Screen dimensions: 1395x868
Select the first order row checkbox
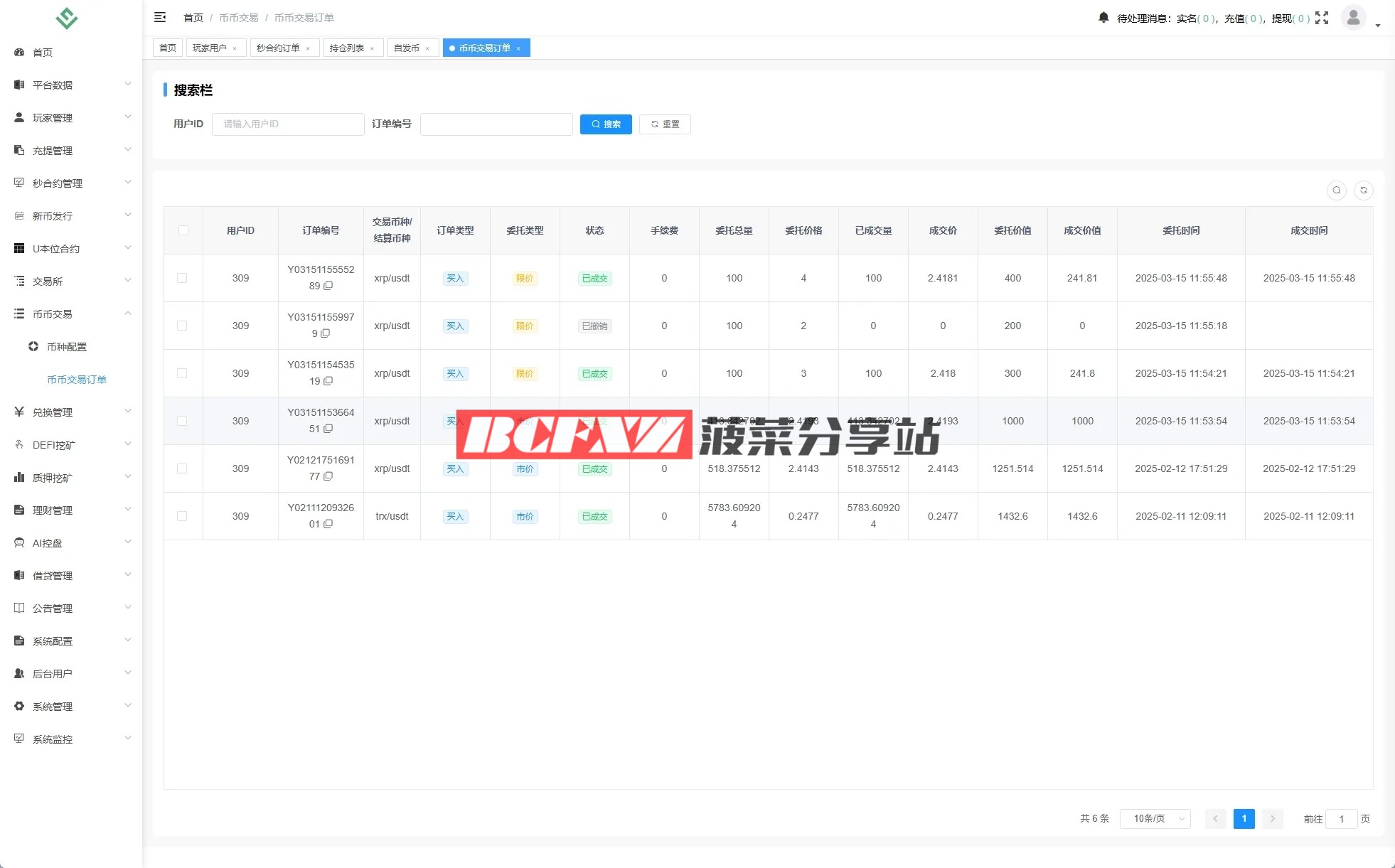click(182, 278)
